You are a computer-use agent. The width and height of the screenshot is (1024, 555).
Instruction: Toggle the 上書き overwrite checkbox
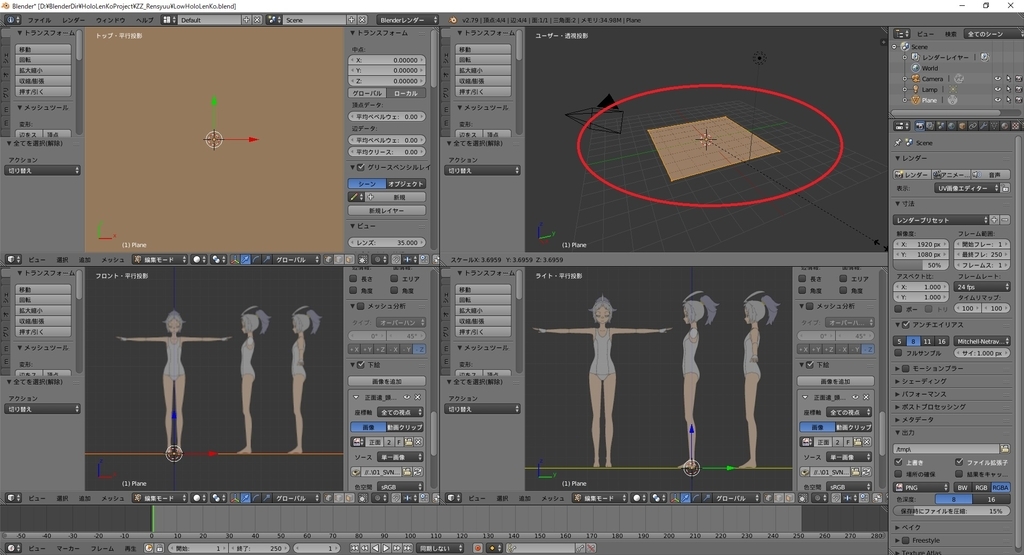899,462
